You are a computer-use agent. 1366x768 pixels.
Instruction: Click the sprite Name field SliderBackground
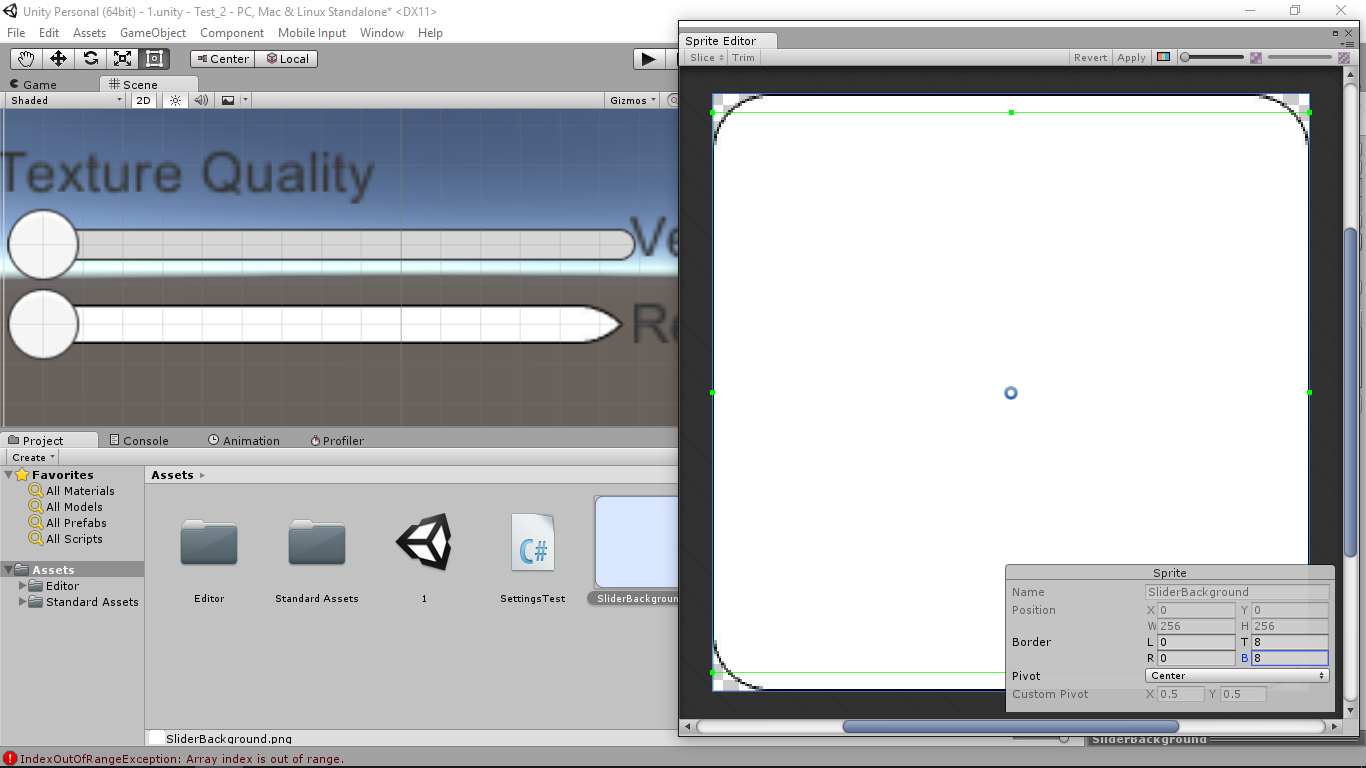pyautogui.click(x=1237, y=592)
